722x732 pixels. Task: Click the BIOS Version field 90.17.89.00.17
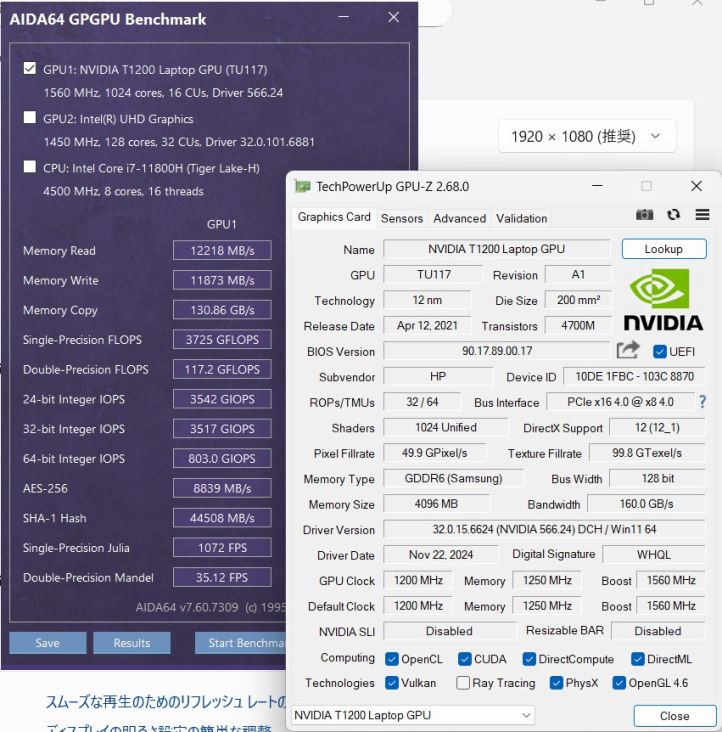[497, 351]
